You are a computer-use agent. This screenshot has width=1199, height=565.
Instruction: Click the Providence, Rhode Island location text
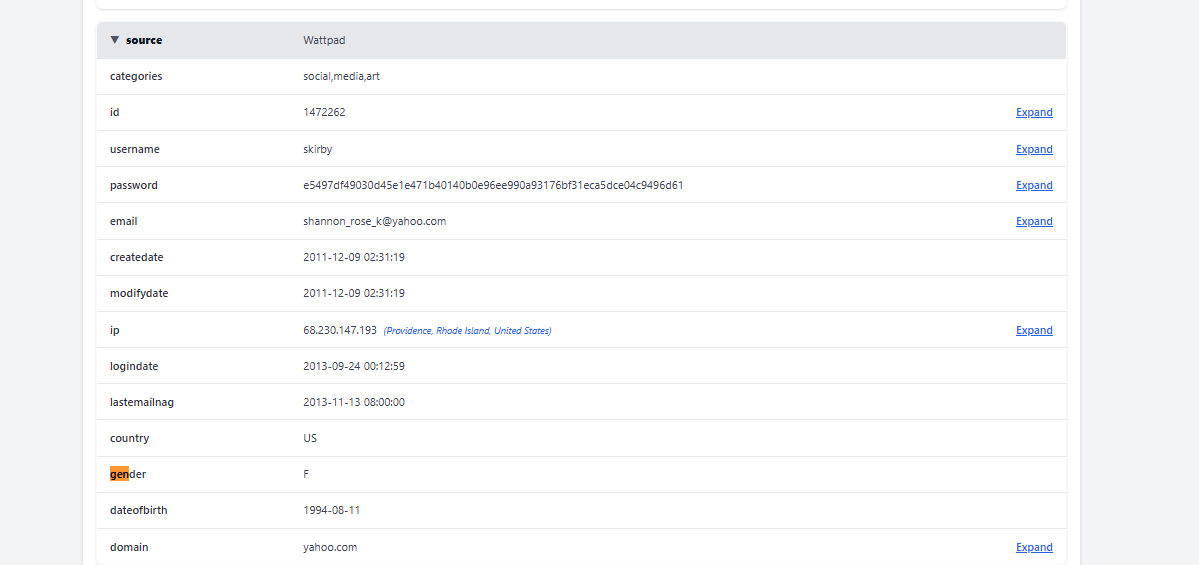click(x=467, y=331)
